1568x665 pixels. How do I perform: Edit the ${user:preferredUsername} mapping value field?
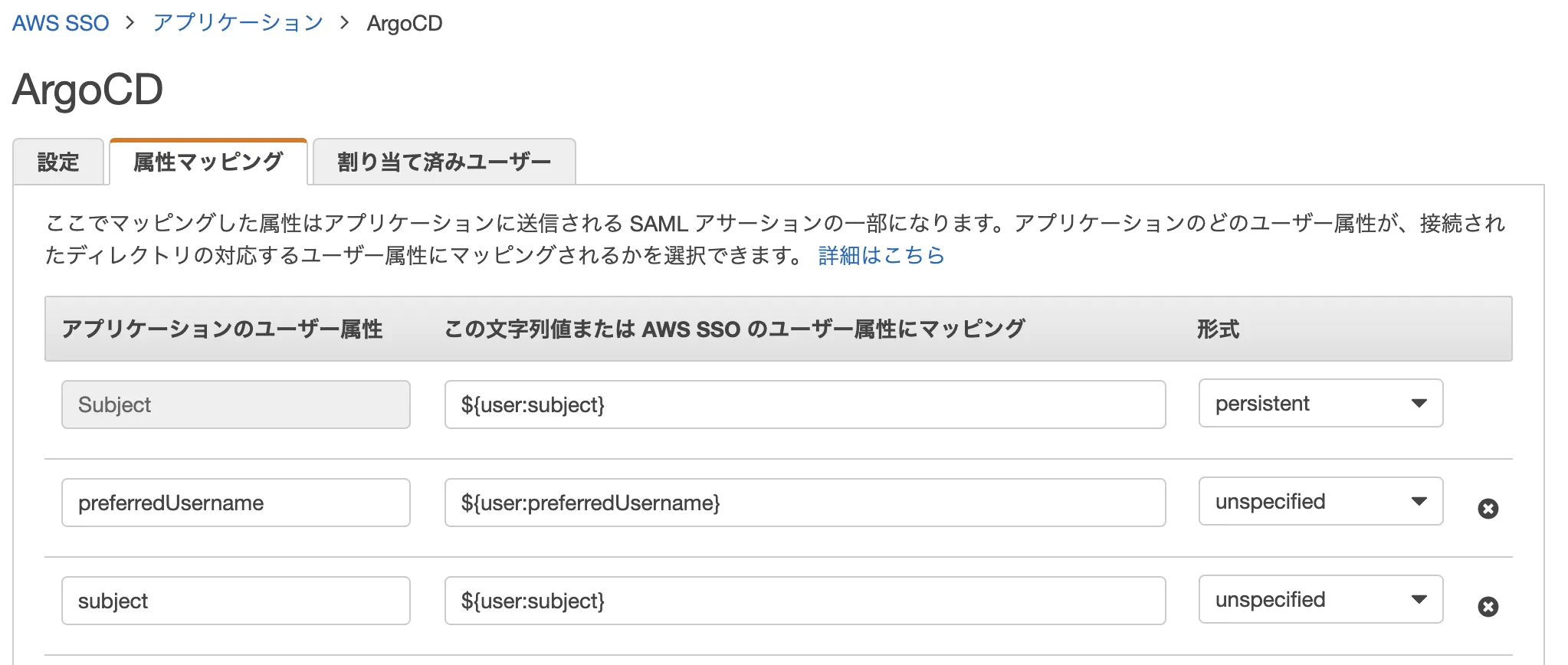[x=805, y=503]
